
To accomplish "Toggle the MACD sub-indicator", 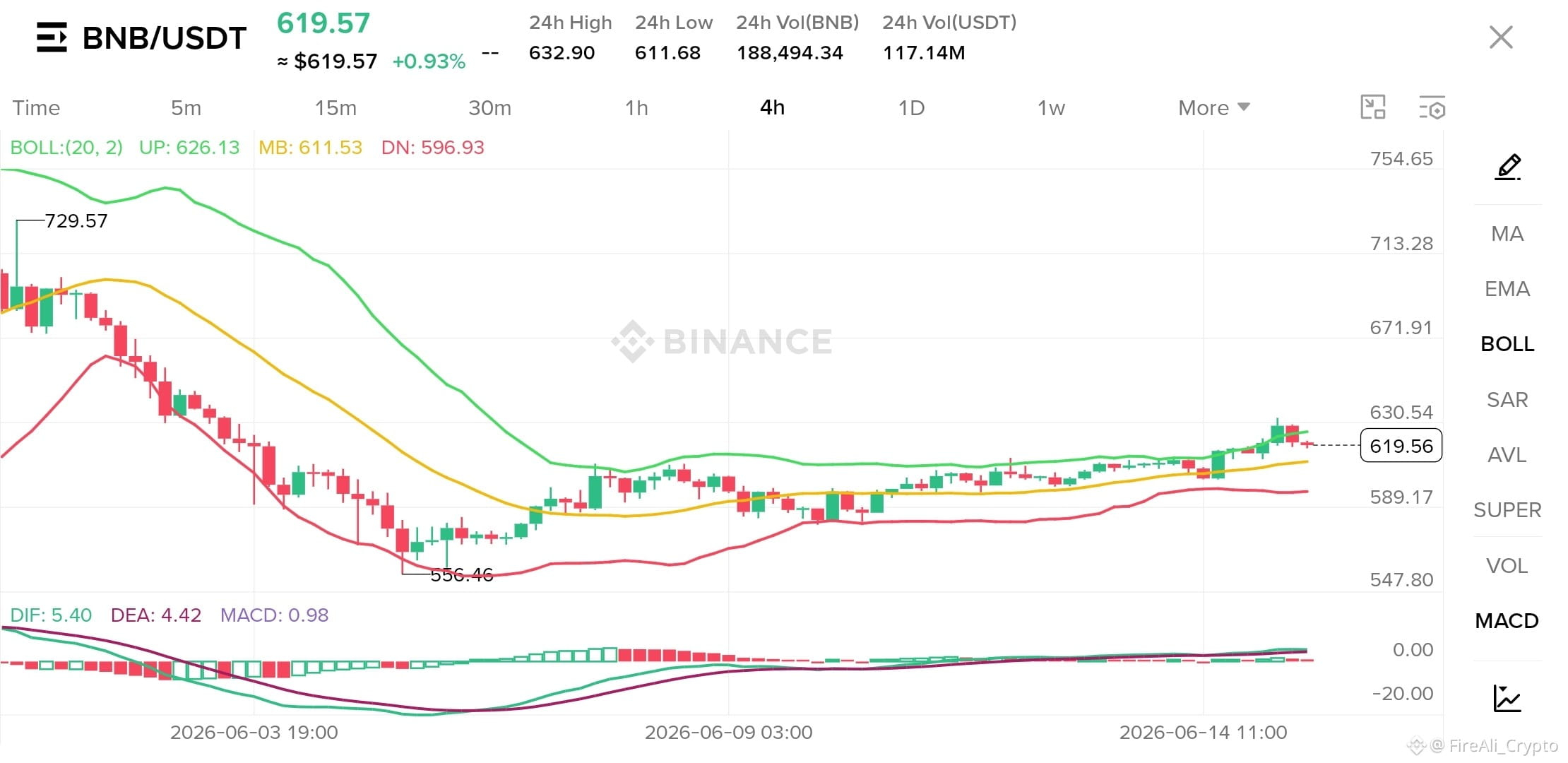I will pyautogui.click(x=1507, y=621).
